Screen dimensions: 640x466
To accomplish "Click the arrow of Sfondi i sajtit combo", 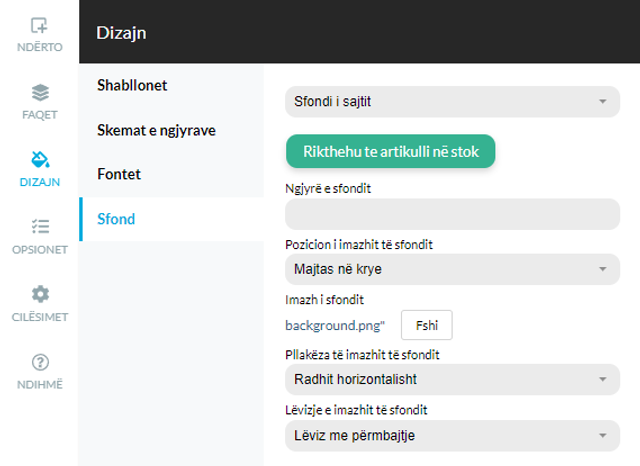I will (602, 102).
